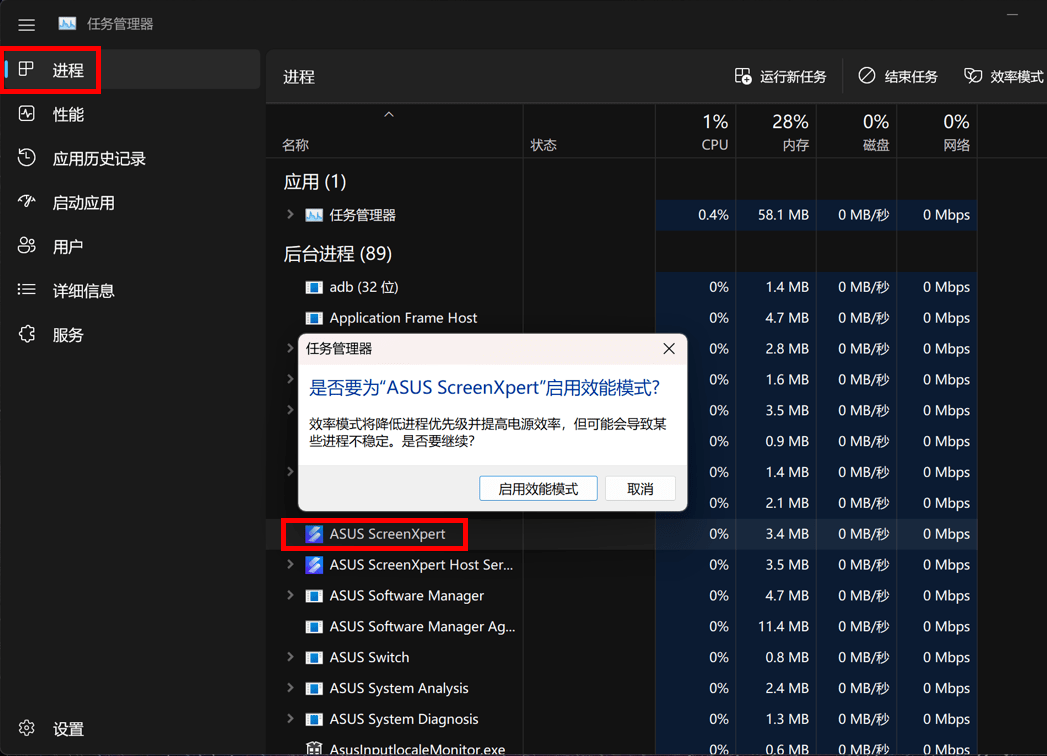Screen dimensions: 1047x756
Task: Click 取消 in the dialog
Action: point(640,488)
